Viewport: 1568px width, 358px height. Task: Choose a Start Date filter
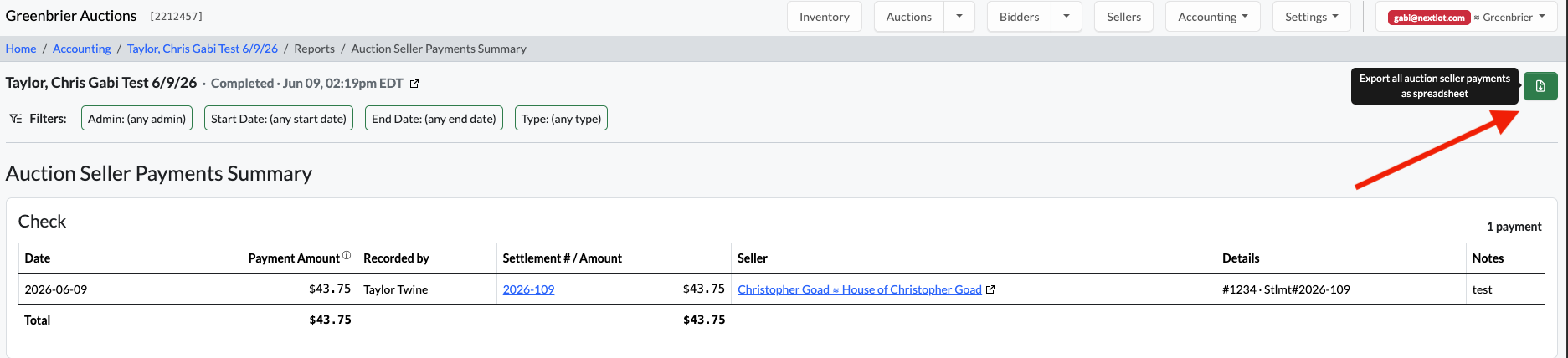coord(279,119)
